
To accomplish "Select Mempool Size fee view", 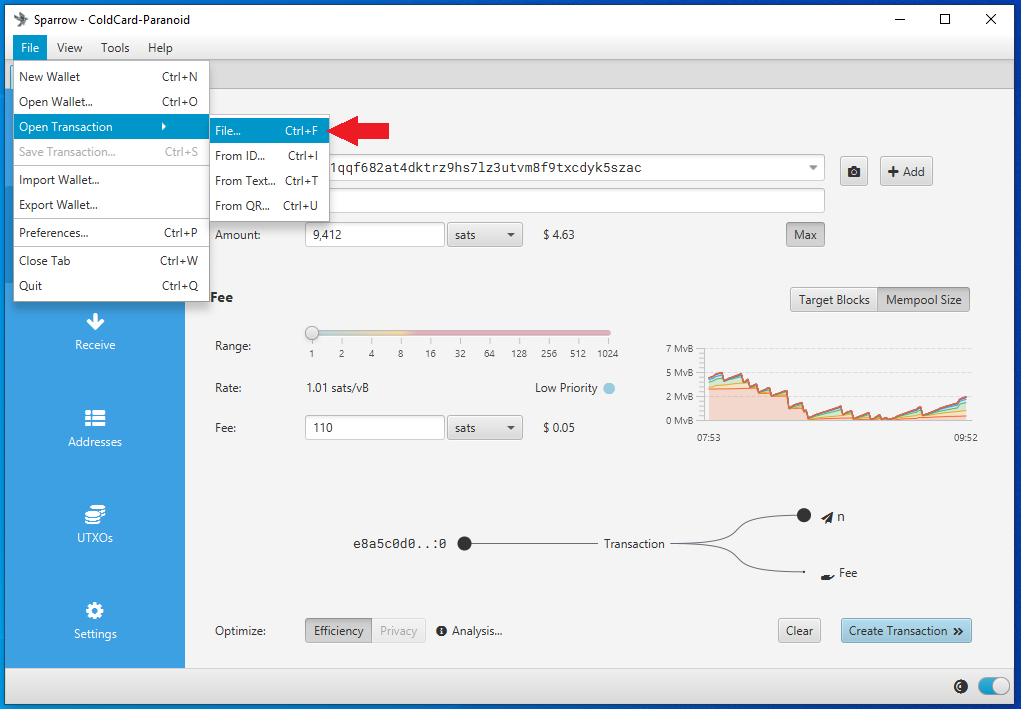I will [923, 300].
